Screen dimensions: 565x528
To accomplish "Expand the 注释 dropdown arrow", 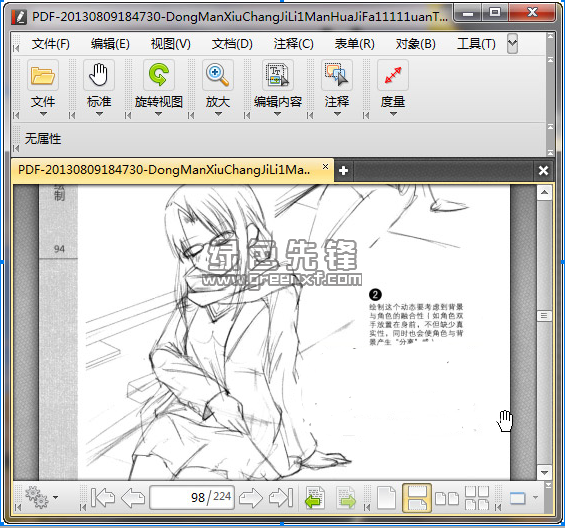I will pyautogui.click(x=337, y=114).
